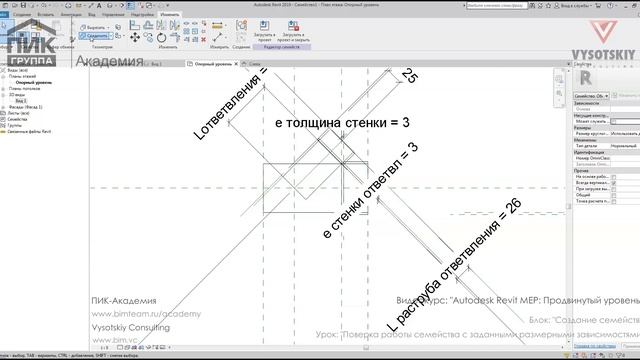Click the Save icon in quick access toolbar

(23, 5)
